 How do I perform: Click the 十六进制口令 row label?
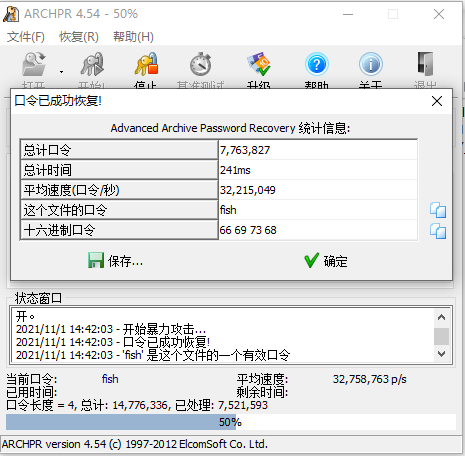tap(119, 230)
